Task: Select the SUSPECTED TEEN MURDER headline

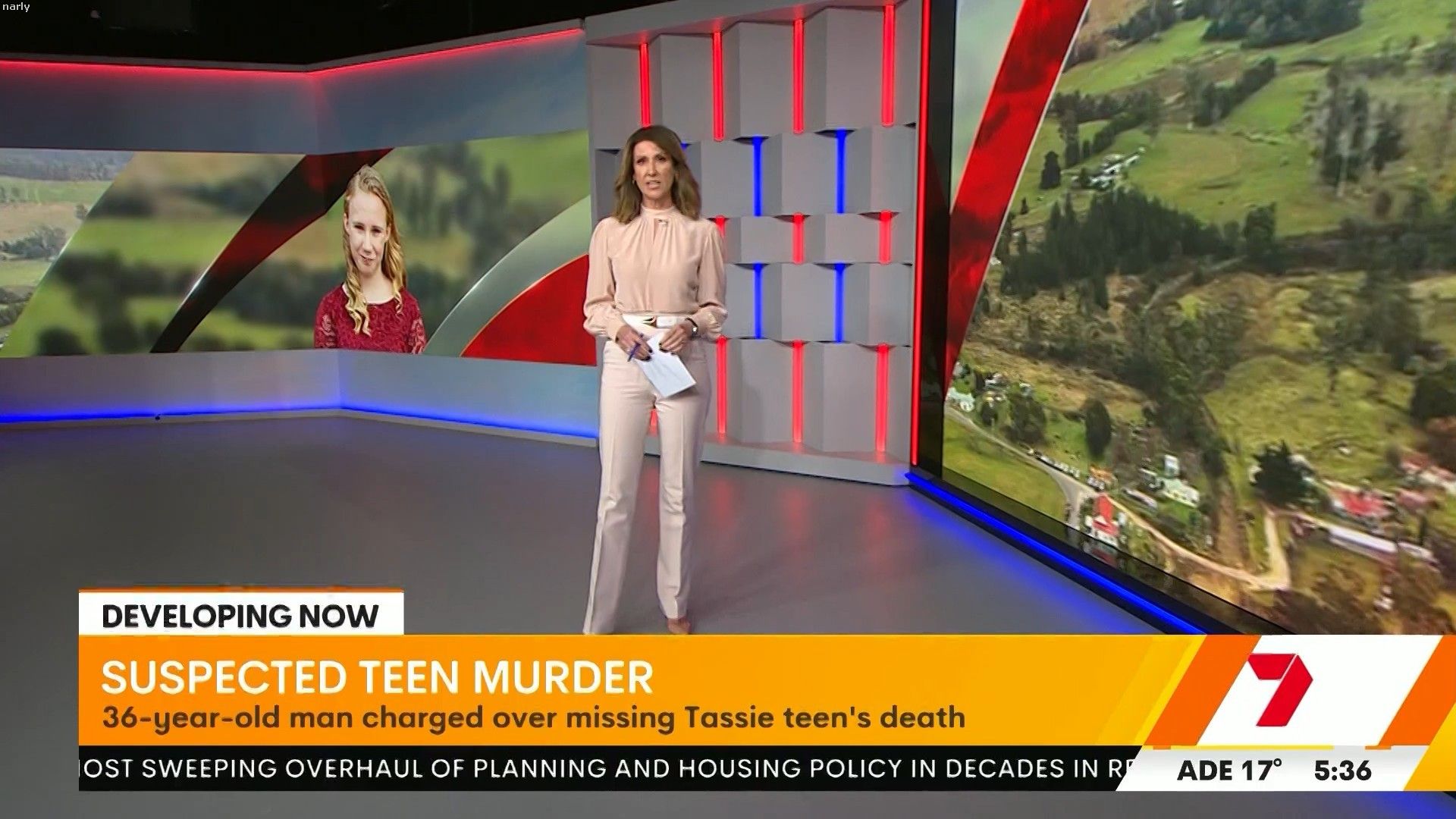Action: (377, 677)
